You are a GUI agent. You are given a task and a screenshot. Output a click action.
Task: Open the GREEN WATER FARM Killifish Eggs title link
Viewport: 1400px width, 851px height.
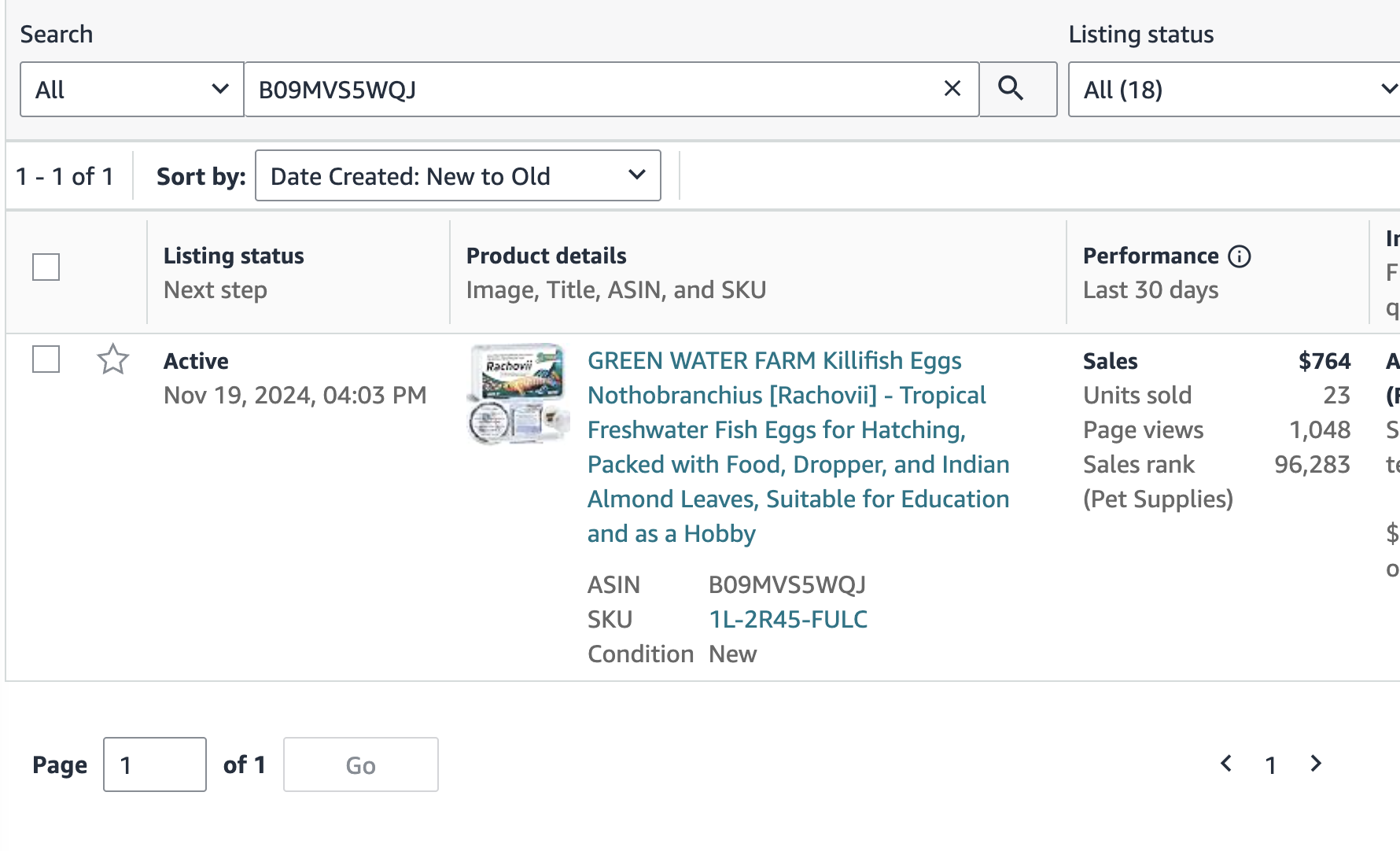(x=798, y=447)
